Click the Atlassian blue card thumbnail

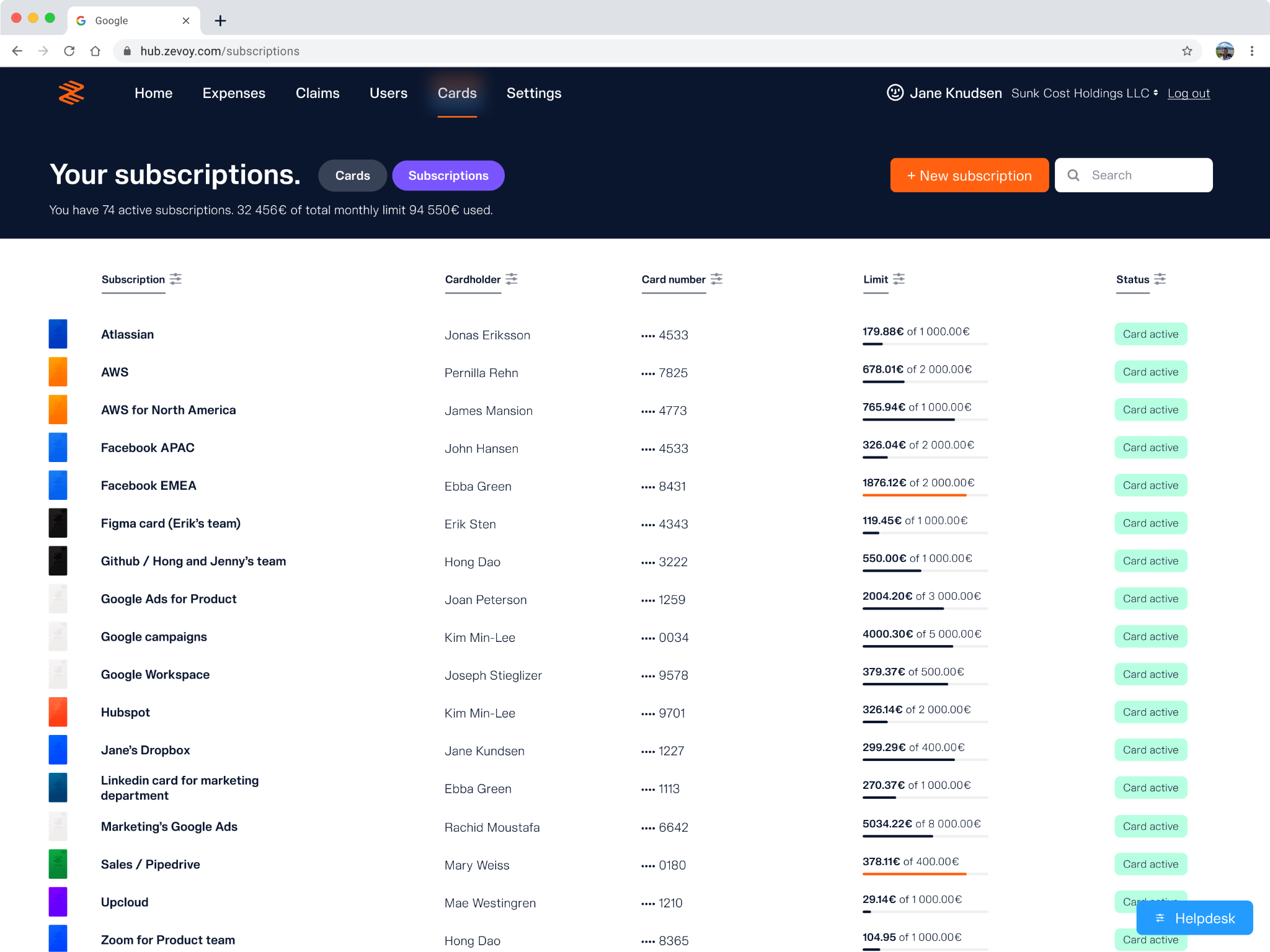tap(58, 334)
